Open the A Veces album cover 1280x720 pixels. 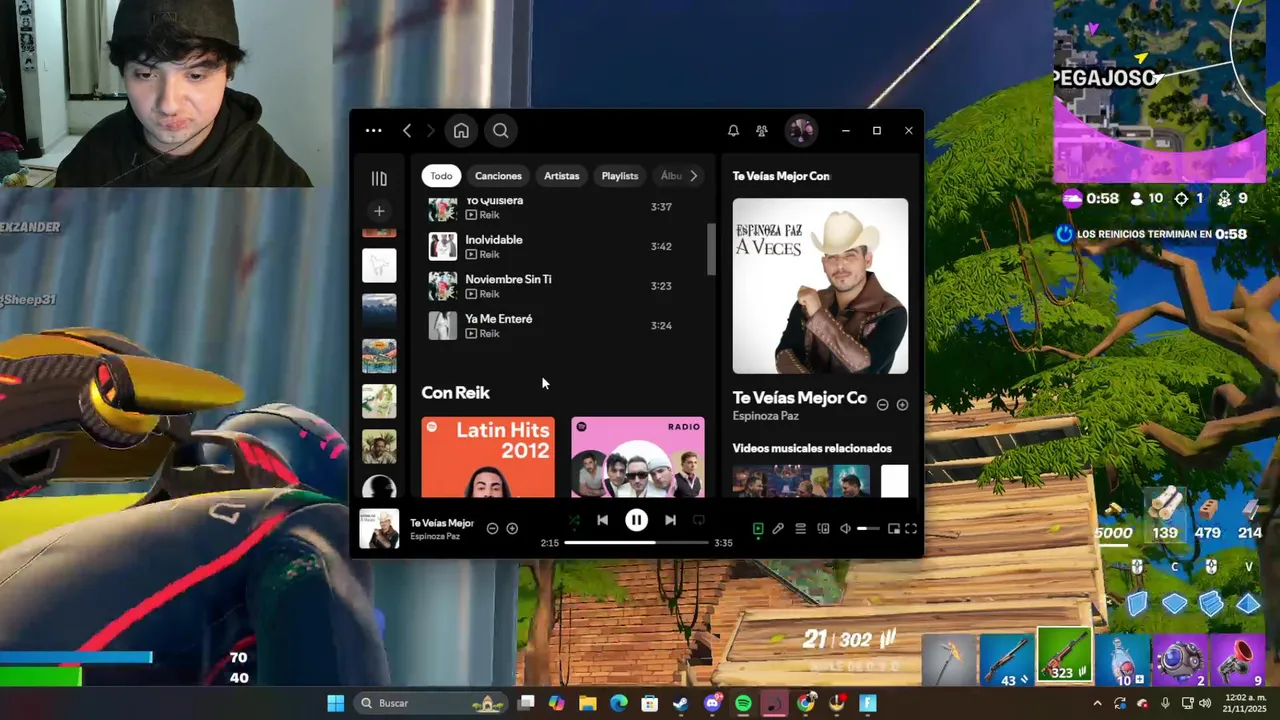point(820,286)
